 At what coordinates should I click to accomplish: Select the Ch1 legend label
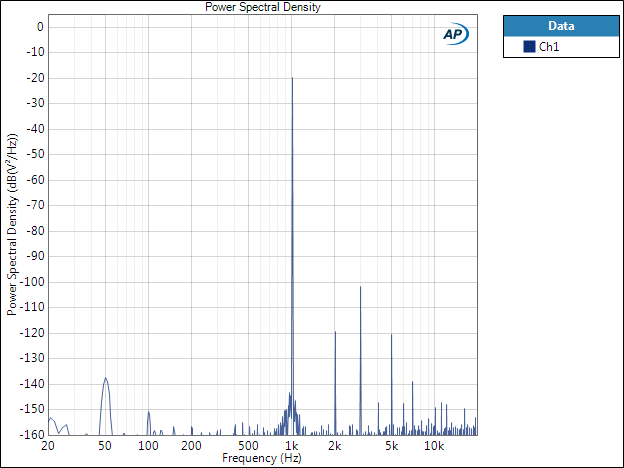point(549,47)
